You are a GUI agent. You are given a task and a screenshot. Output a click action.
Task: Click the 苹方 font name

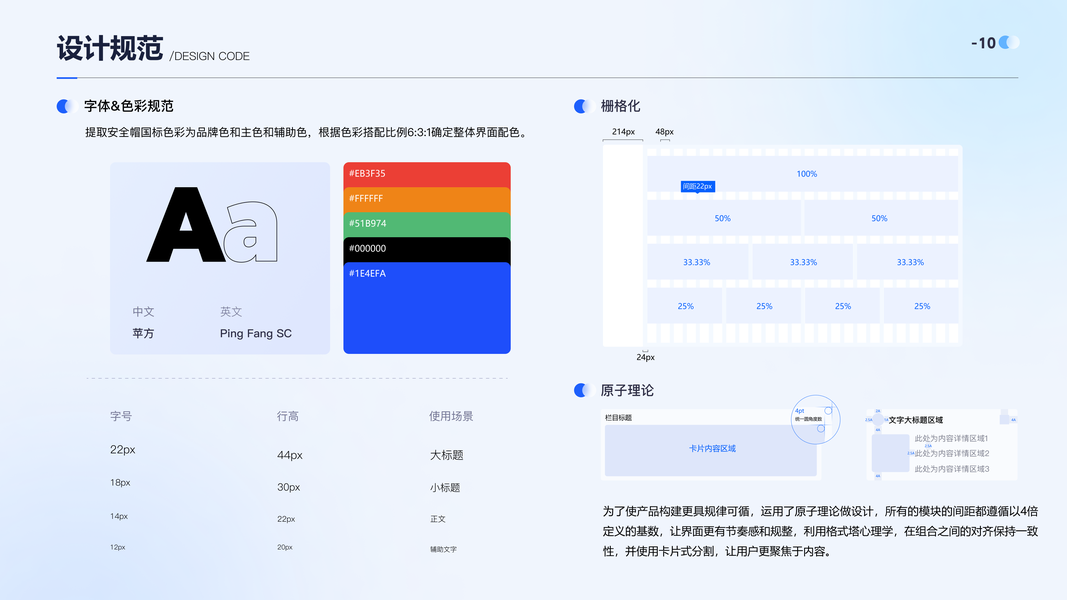[143, 333]
